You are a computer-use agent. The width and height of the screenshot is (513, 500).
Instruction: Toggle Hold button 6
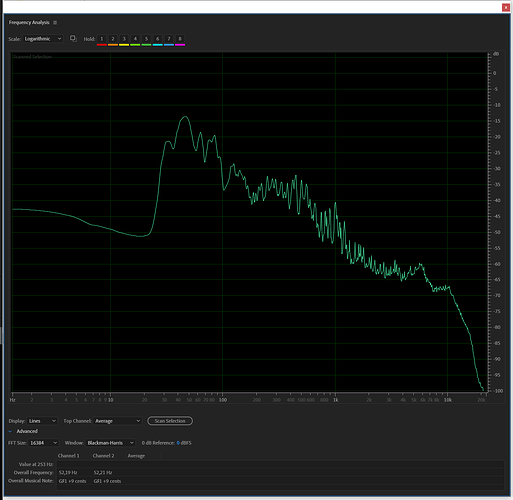(x=158, y=39)
